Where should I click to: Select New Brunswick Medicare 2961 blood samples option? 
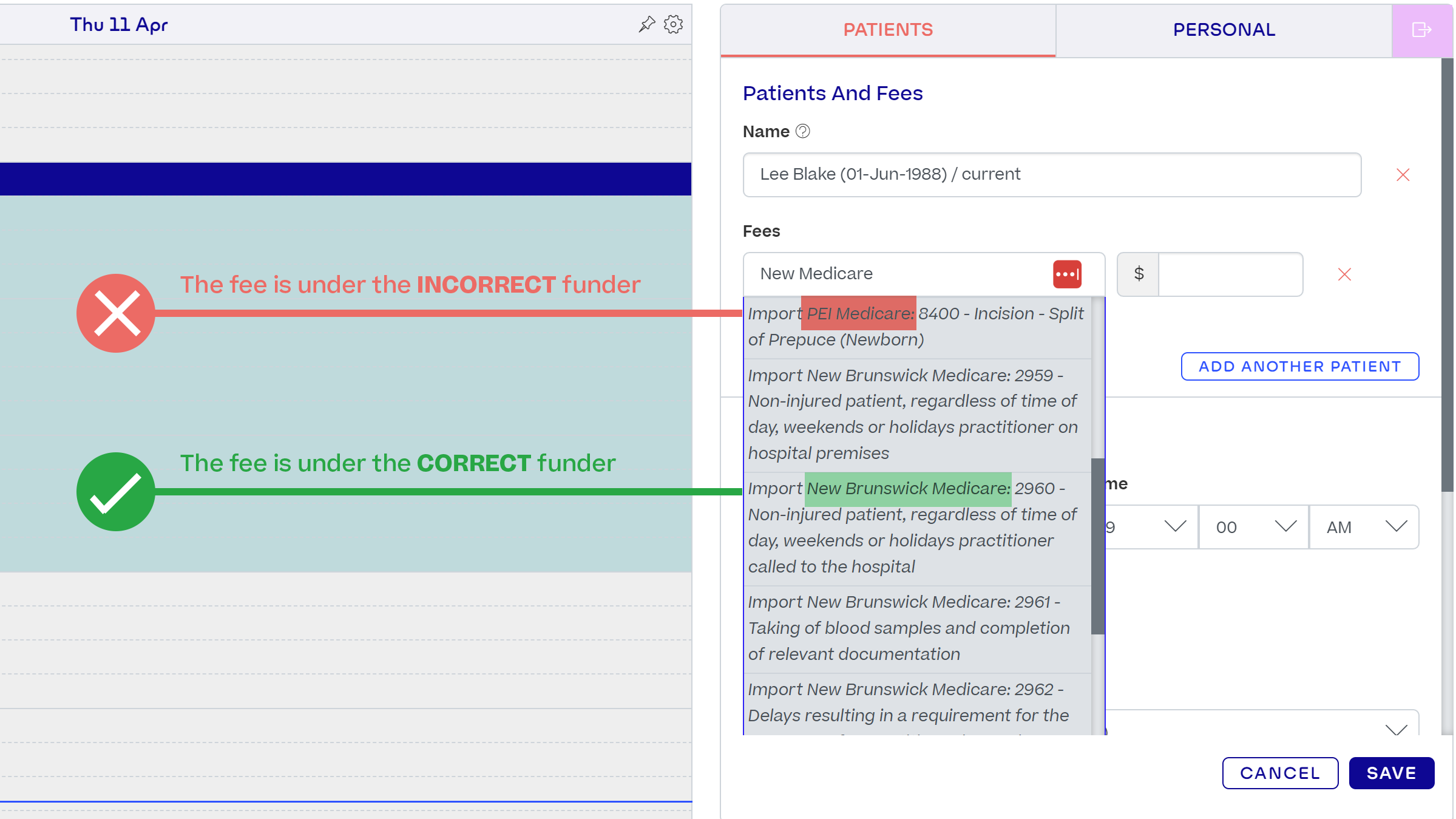tap(918, 629)
